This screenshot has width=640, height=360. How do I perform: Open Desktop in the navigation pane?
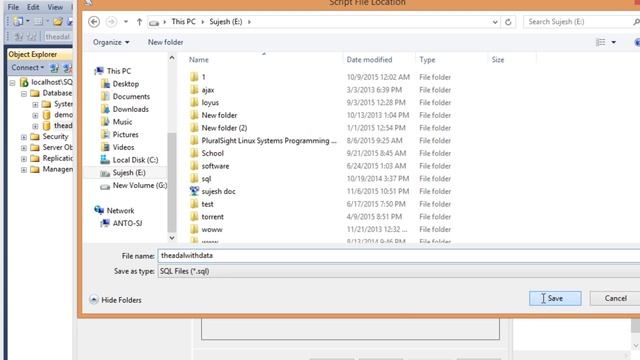tap(126, 84)
